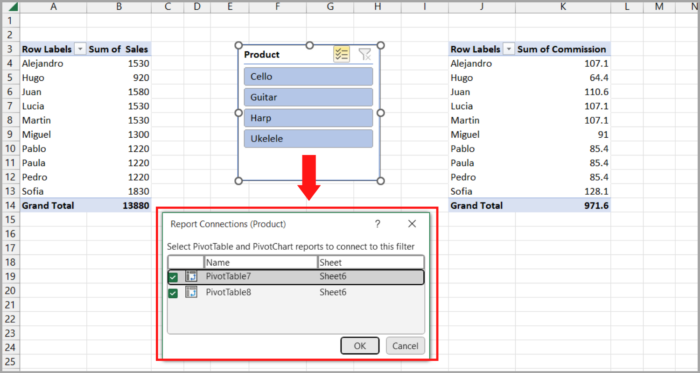Open Row Labels filter dropdown in column A
The height and width of the screenshot is (373, 700).
[80, 49]
